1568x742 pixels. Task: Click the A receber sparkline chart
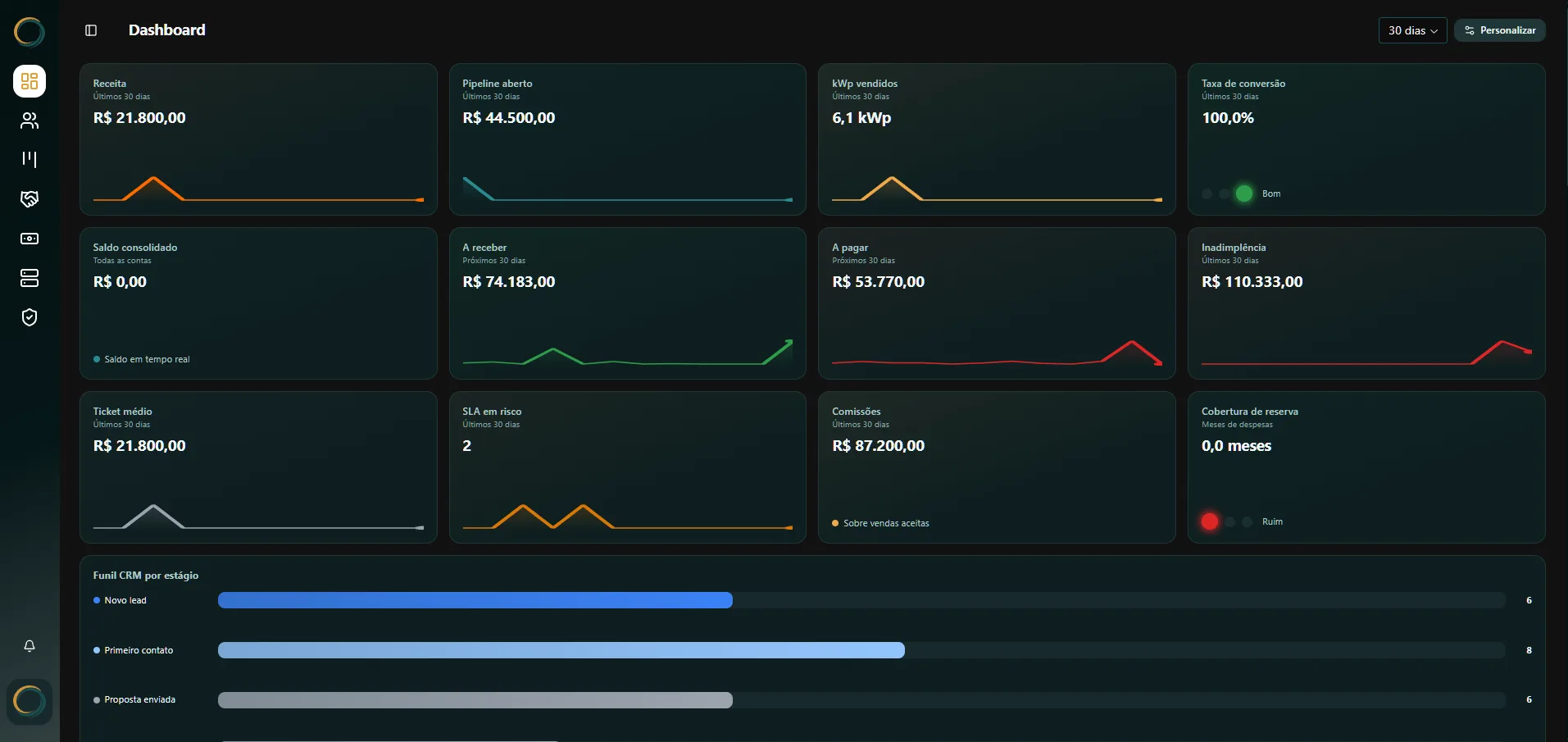coord(628,353)
